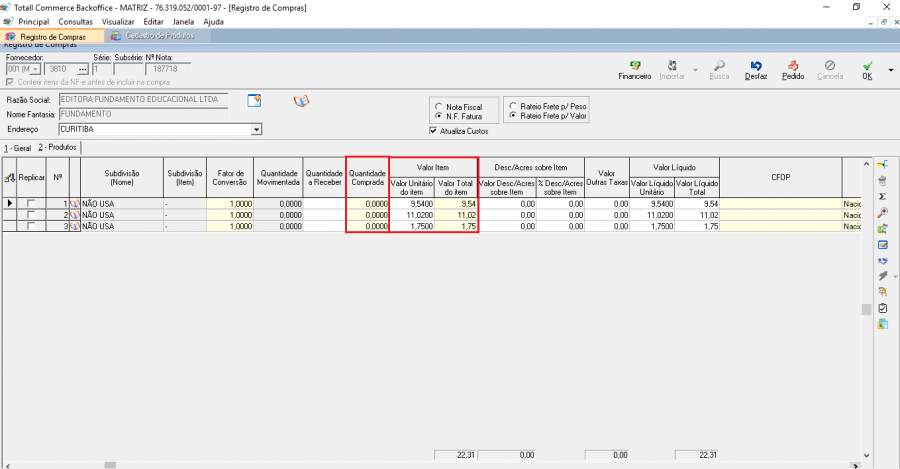Viewport: 900px width, 469px height.
Task: Expand the Endereço dropdown showing CURITIBA
Action: click(x=256, y=130)
